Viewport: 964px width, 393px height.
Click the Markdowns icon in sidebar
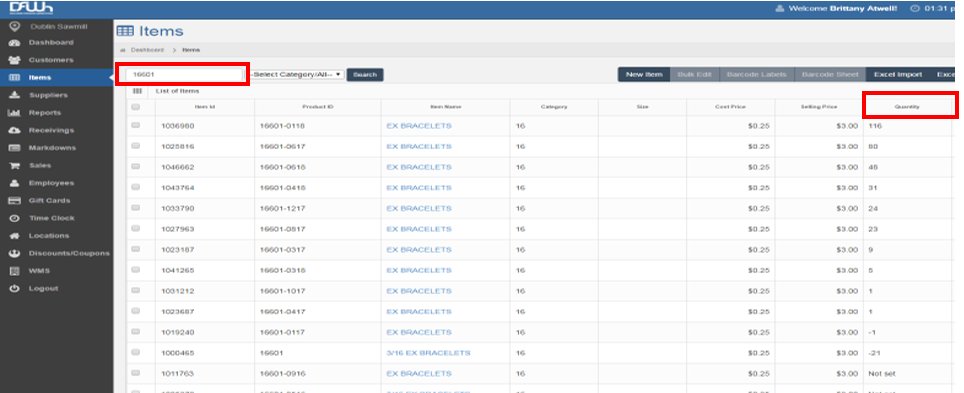pyautogui.click(x=15, y=148)
